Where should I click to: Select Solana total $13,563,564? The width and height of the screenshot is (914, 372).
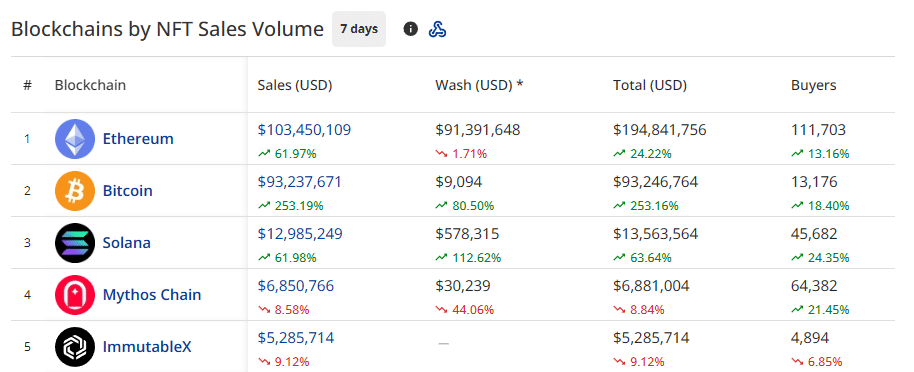[656, 233]
